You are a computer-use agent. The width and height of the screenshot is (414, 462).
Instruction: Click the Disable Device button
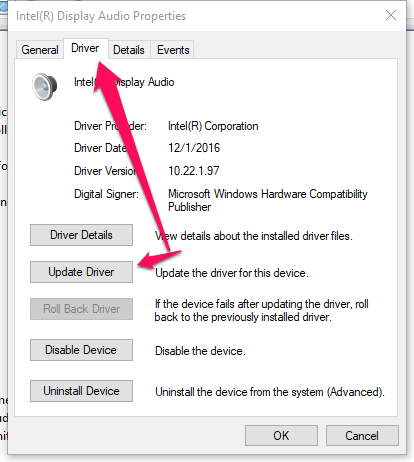pyautogui.click(x=81, y=350)
